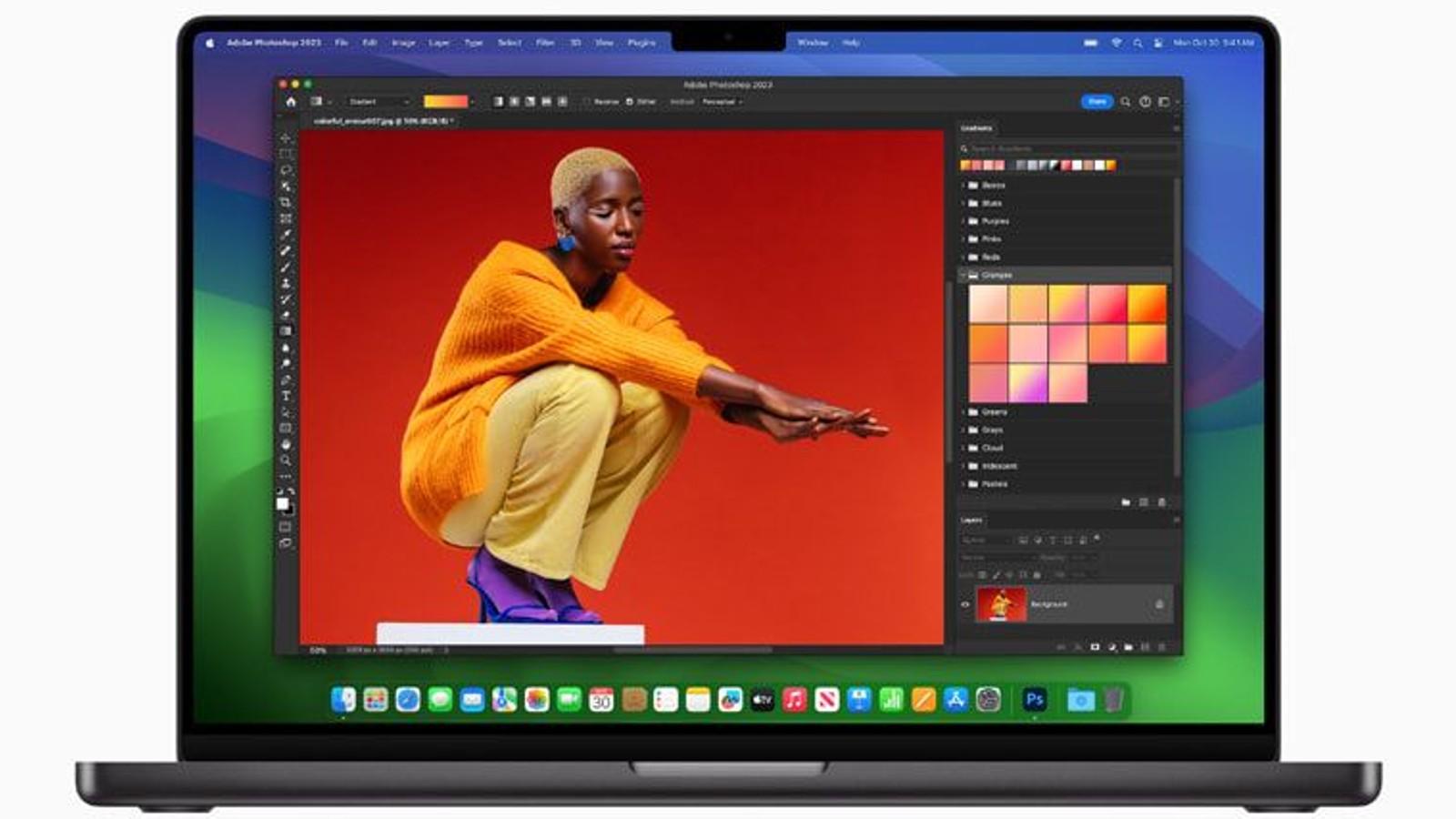Select the Eyedropper tool
Image resolution: width=1456 pixels, height=819 pixels.
click(x=286, y=235)
